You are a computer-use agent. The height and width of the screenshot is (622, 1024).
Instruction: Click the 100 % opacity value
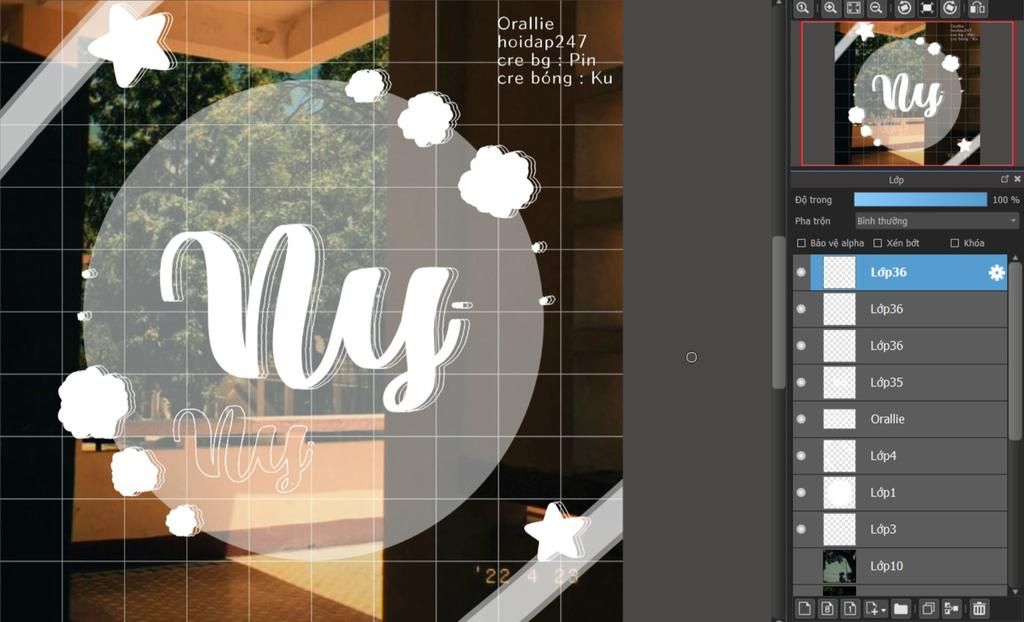click(x=1005, y=200)
